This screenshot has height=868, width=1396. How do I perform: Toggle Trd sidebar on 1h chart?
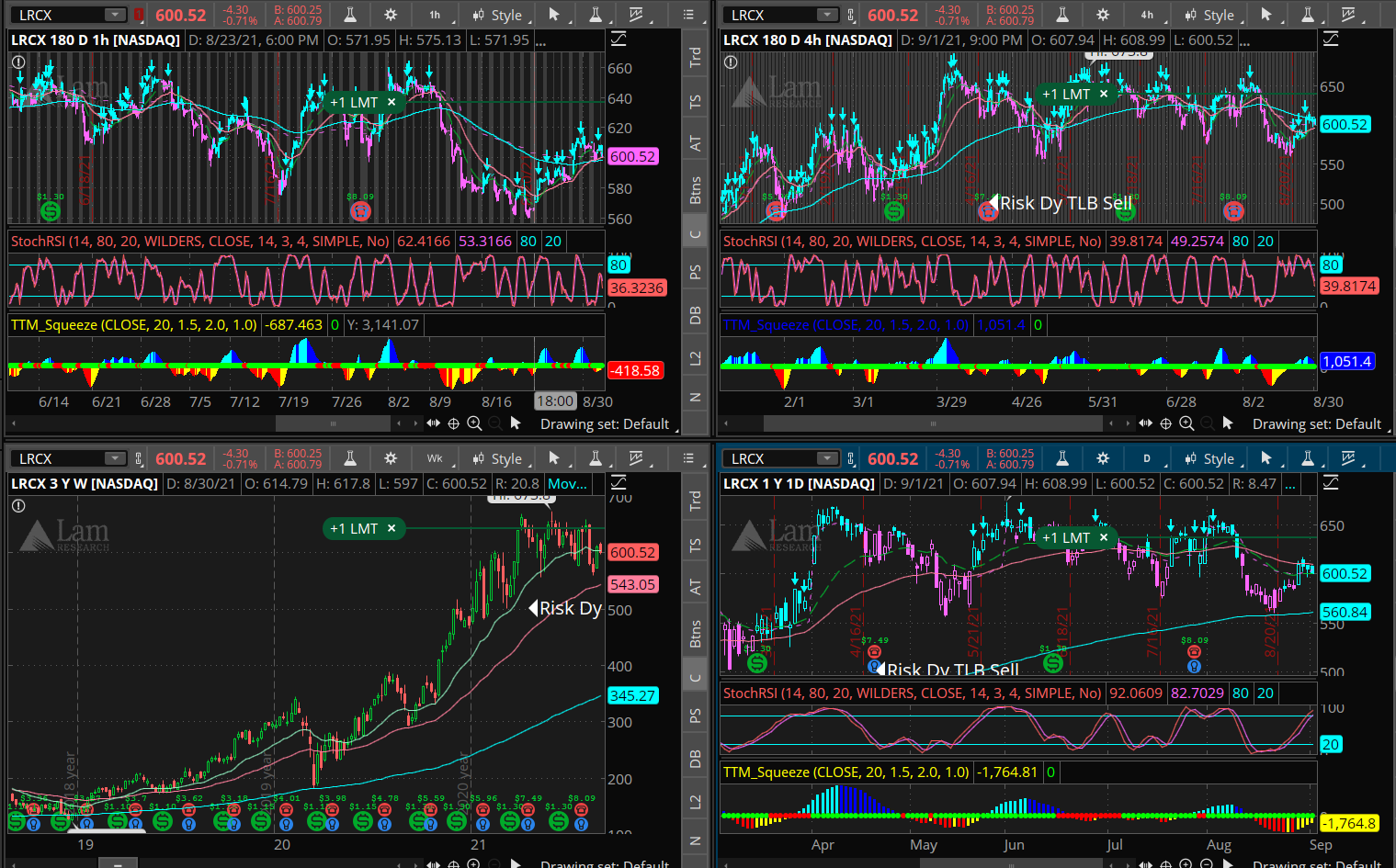[696, 57]
